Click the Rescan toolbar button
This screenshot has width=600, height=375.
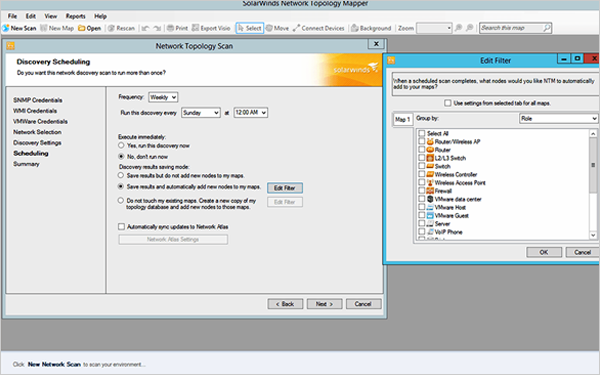(121, 28)
